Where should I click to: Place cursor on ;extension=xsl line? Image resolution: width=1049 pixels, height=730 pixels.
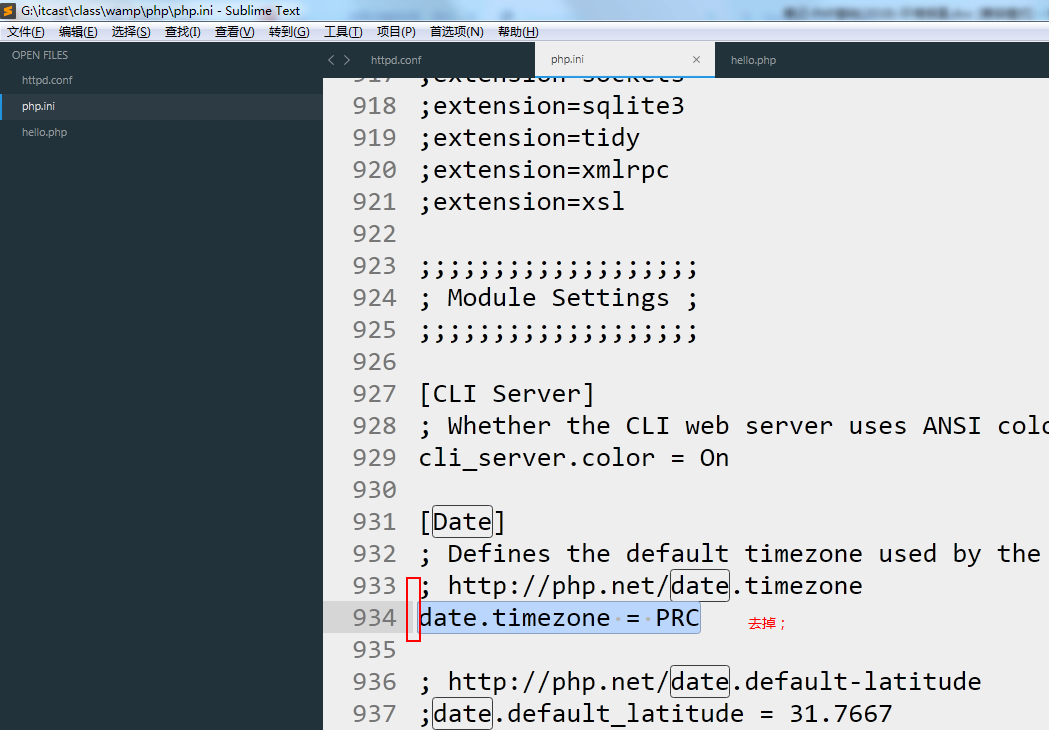(522, 202)
